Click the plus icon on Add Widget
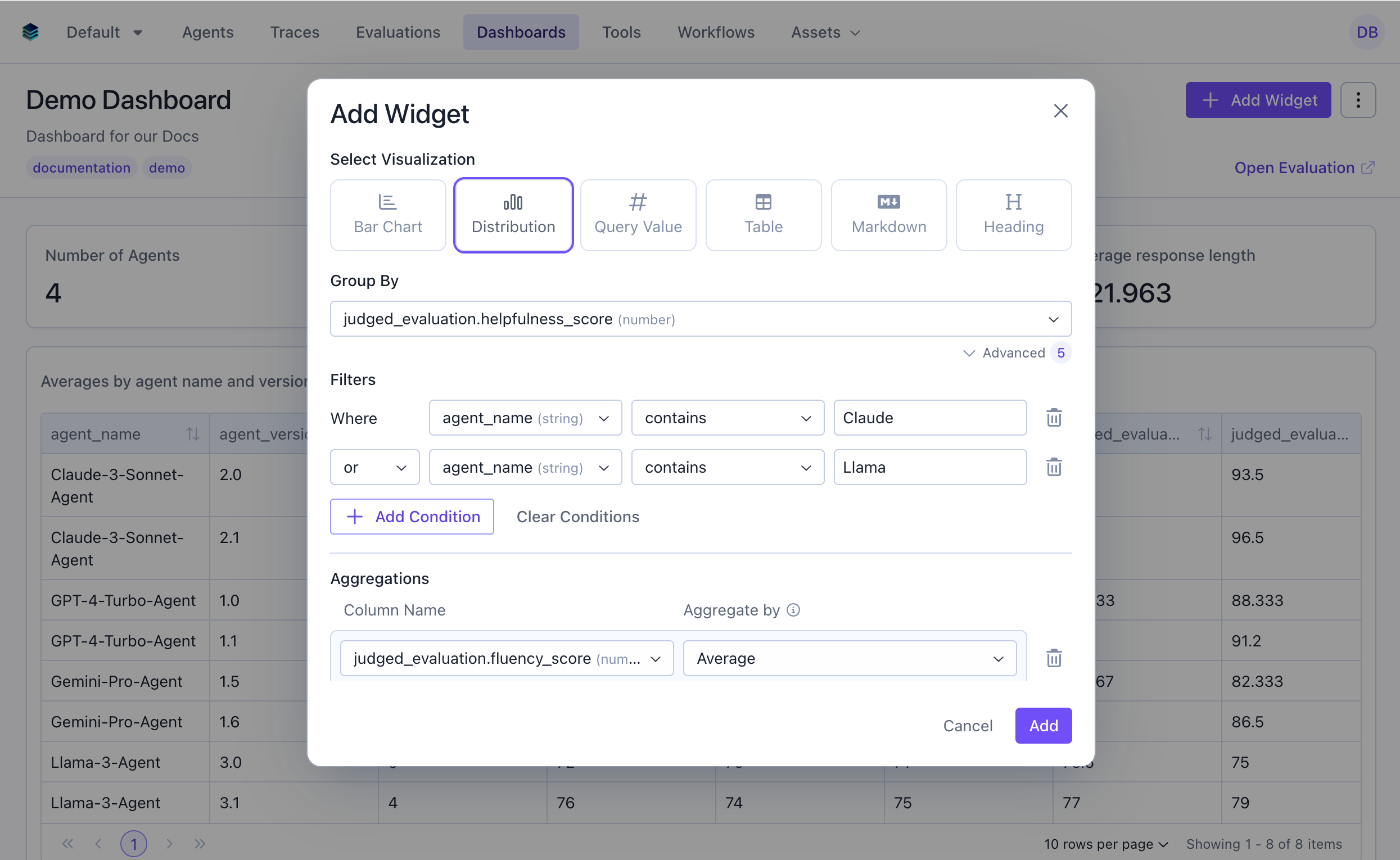This screenshot has height=860, width=1400. pyautogui.click(x=1209, y=100)
